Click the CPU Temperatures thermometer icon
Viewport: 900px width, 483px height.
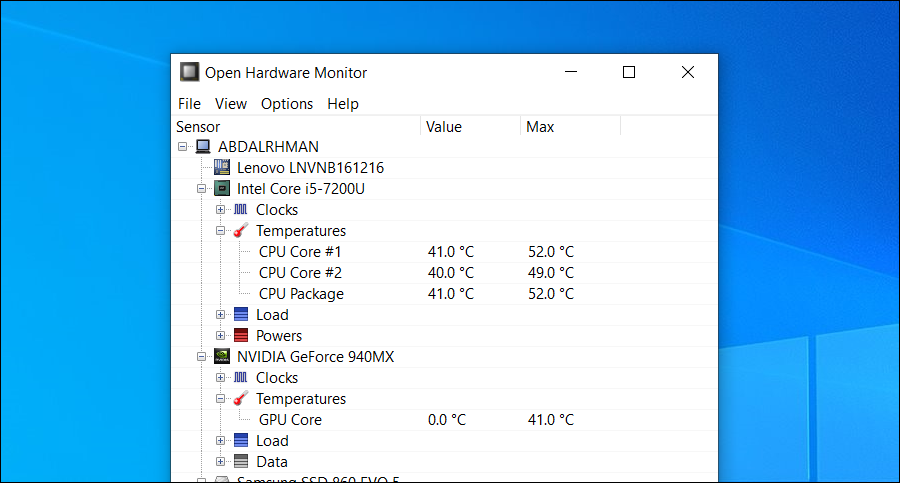(240, 231)
